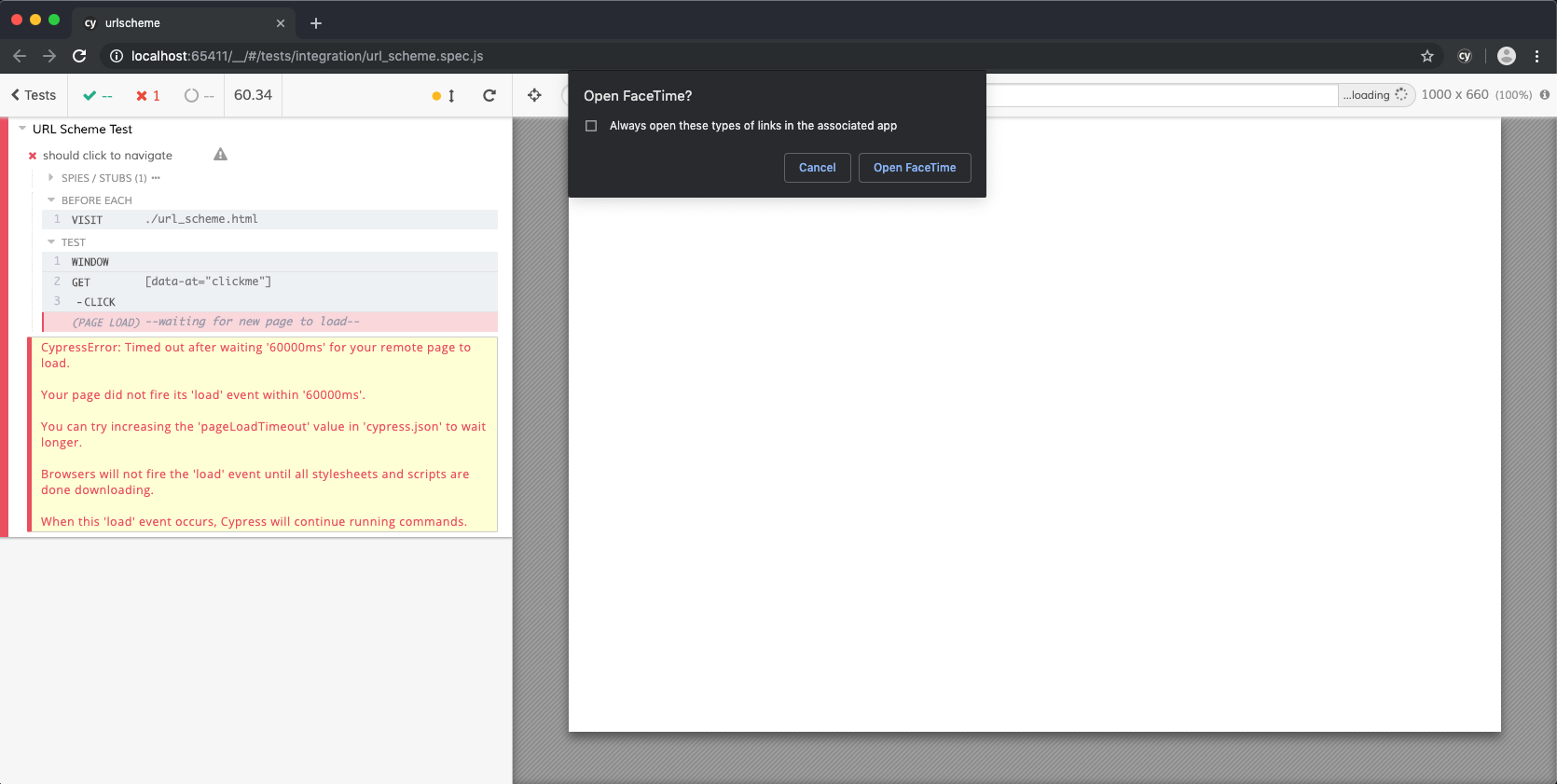This screenshot has height=784, width=1557.
Task: Click the viewport info icon
Action: point(1544,94)
